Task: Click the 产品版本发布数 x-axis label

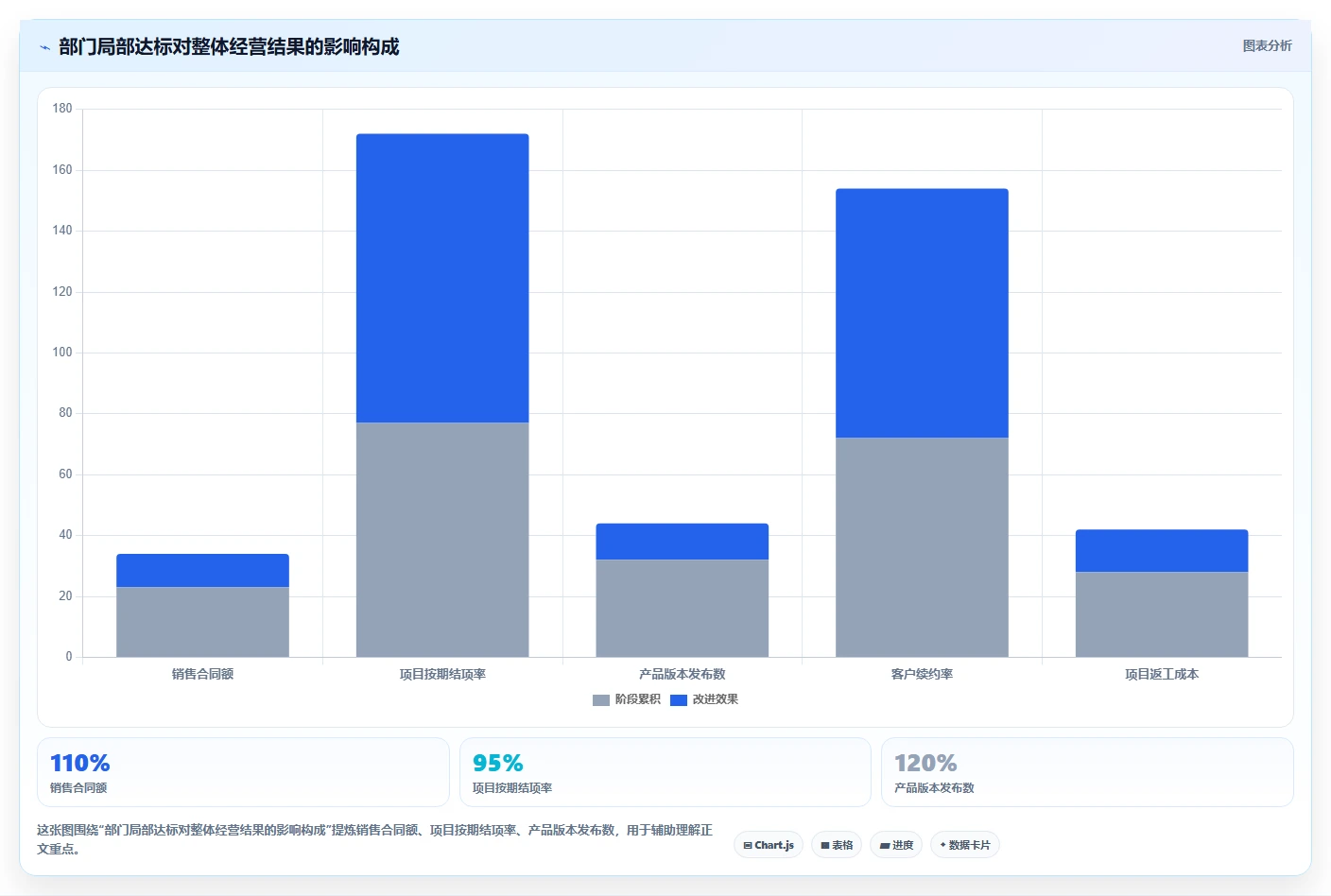Action: (x=682, y=674)
